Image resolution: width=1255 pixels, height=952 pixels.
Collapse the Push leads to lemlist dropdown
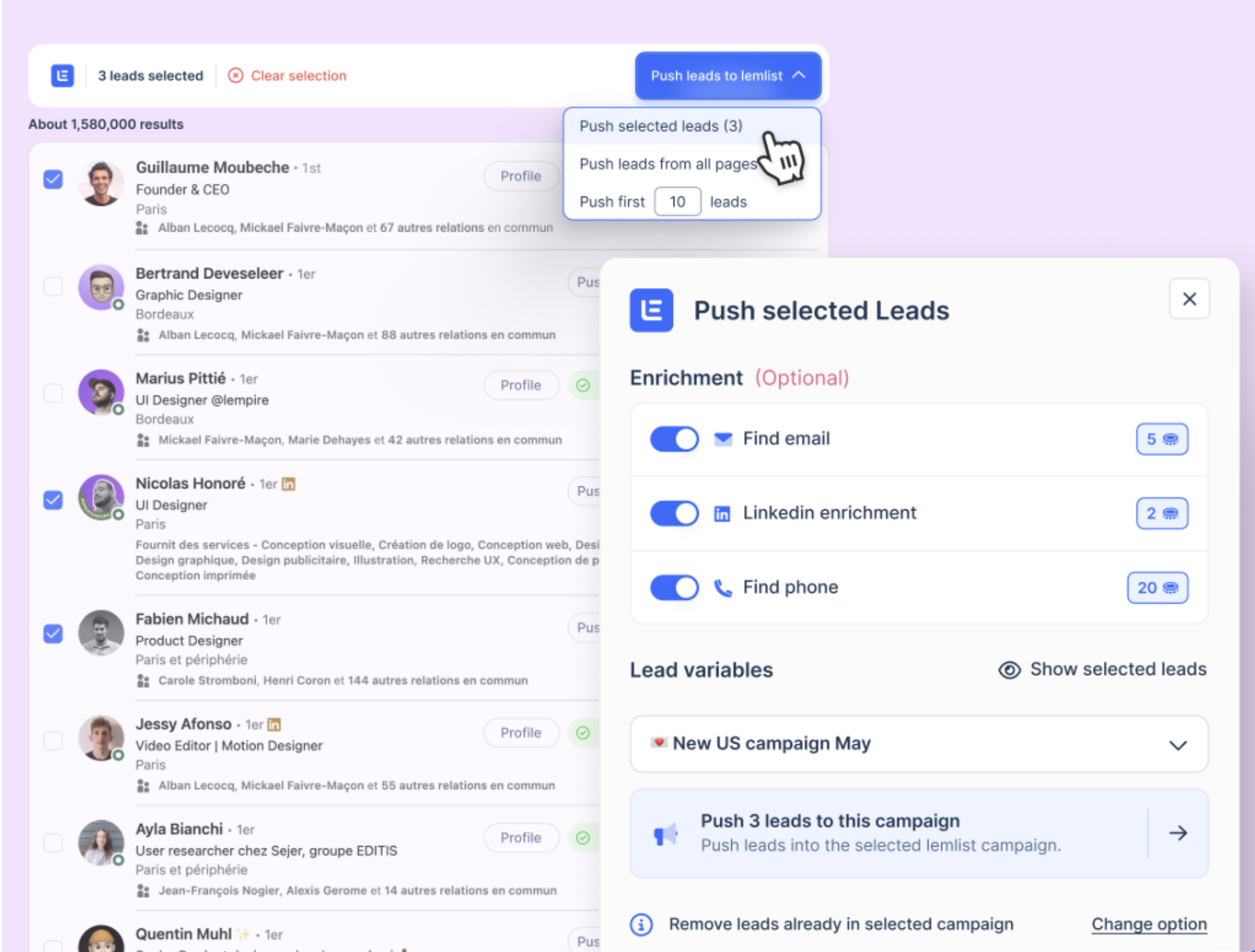727,75
